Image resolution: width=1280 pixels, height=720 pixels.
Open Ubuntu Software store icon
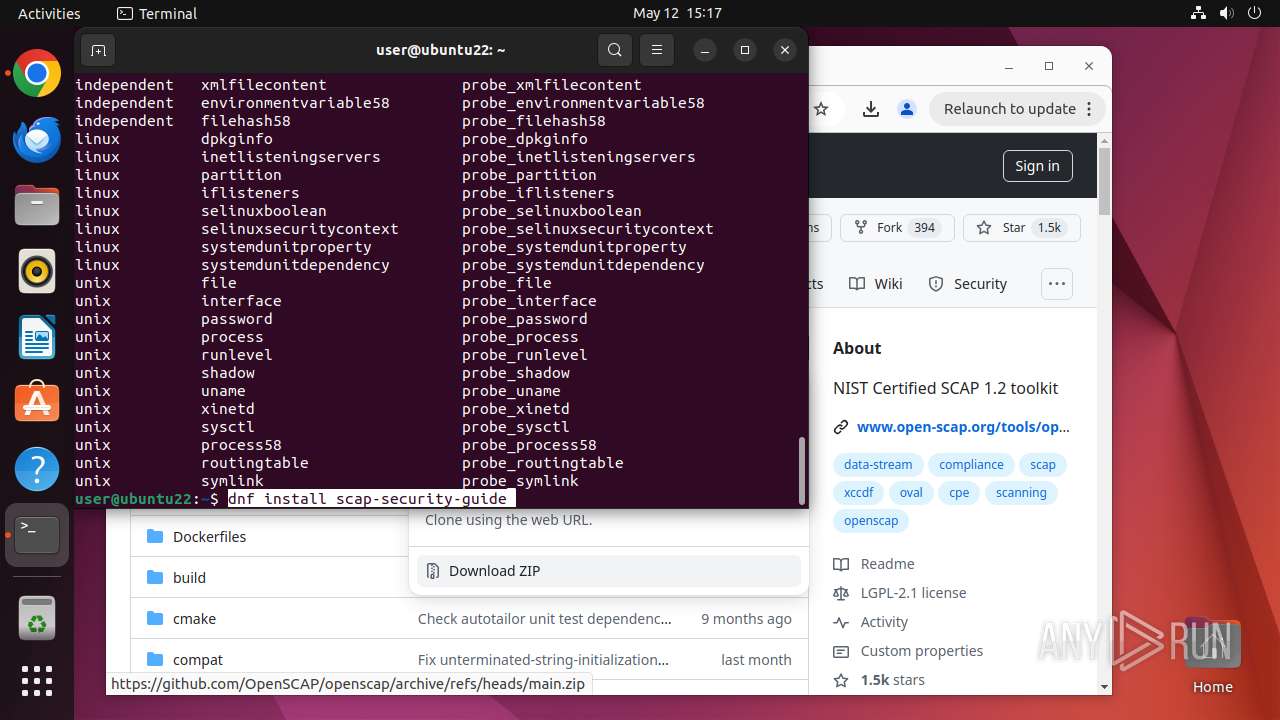point(37,403)
